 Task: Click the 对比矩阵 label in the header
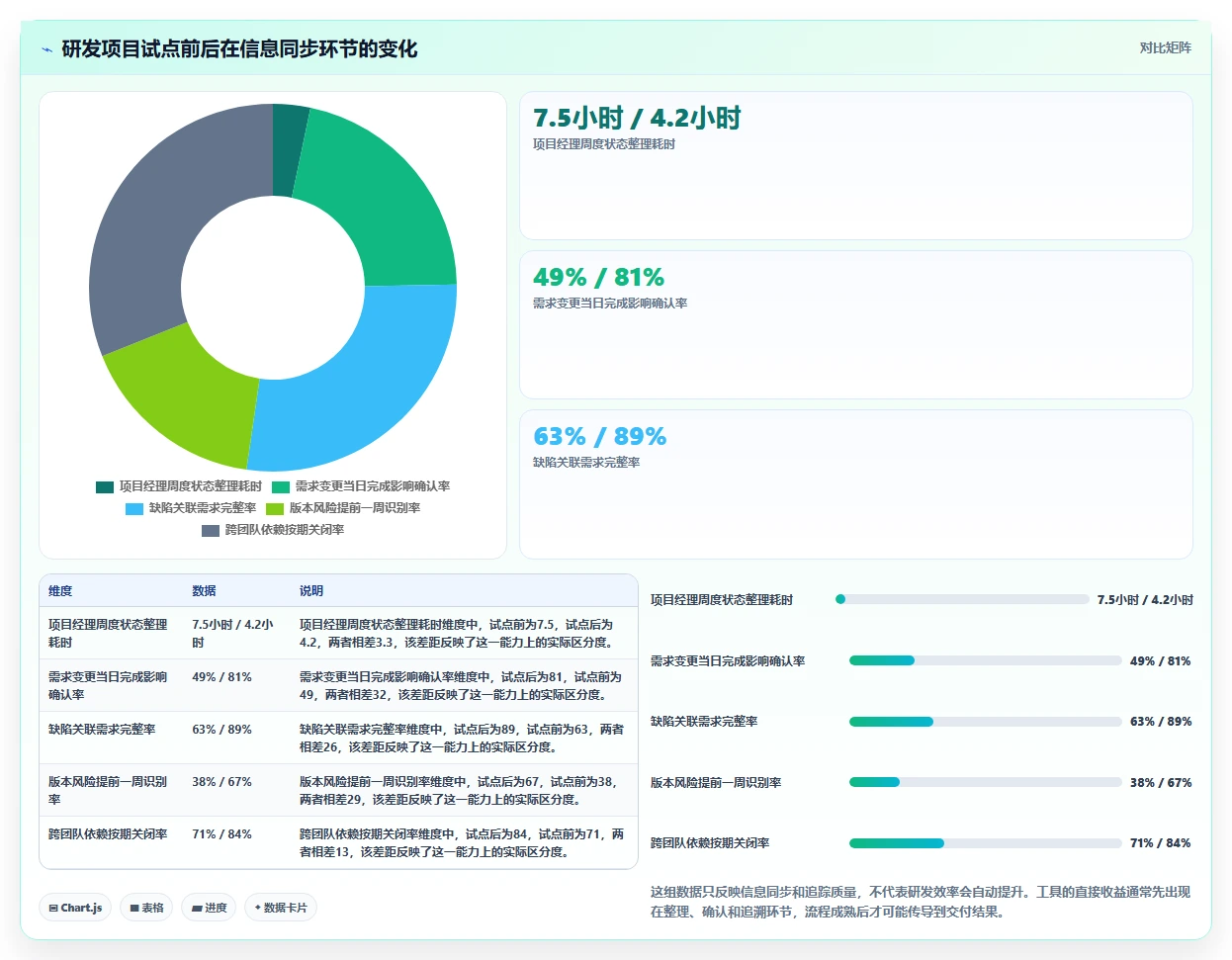1165,47
